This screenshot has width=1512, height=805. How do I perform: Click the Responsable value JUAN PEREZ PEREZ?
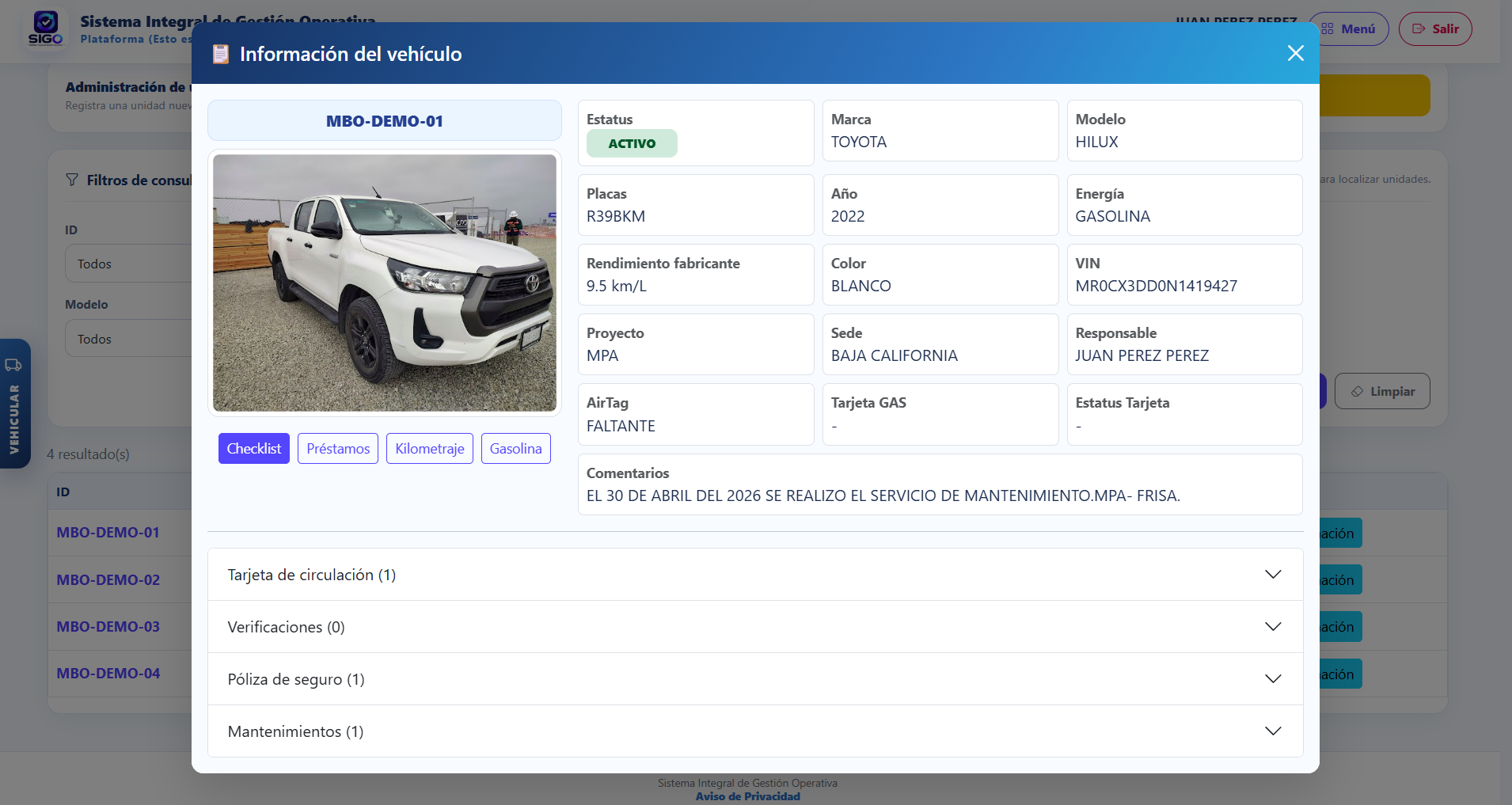point(1142,355)
